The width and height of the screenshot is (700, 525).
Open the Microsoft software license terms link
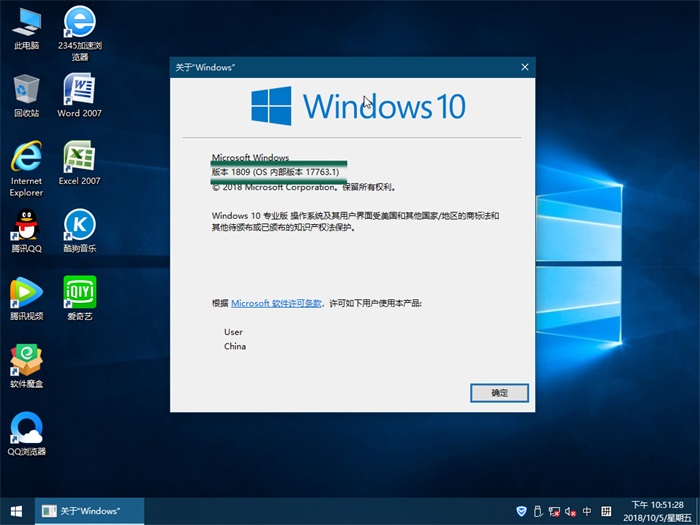[277, 302]
